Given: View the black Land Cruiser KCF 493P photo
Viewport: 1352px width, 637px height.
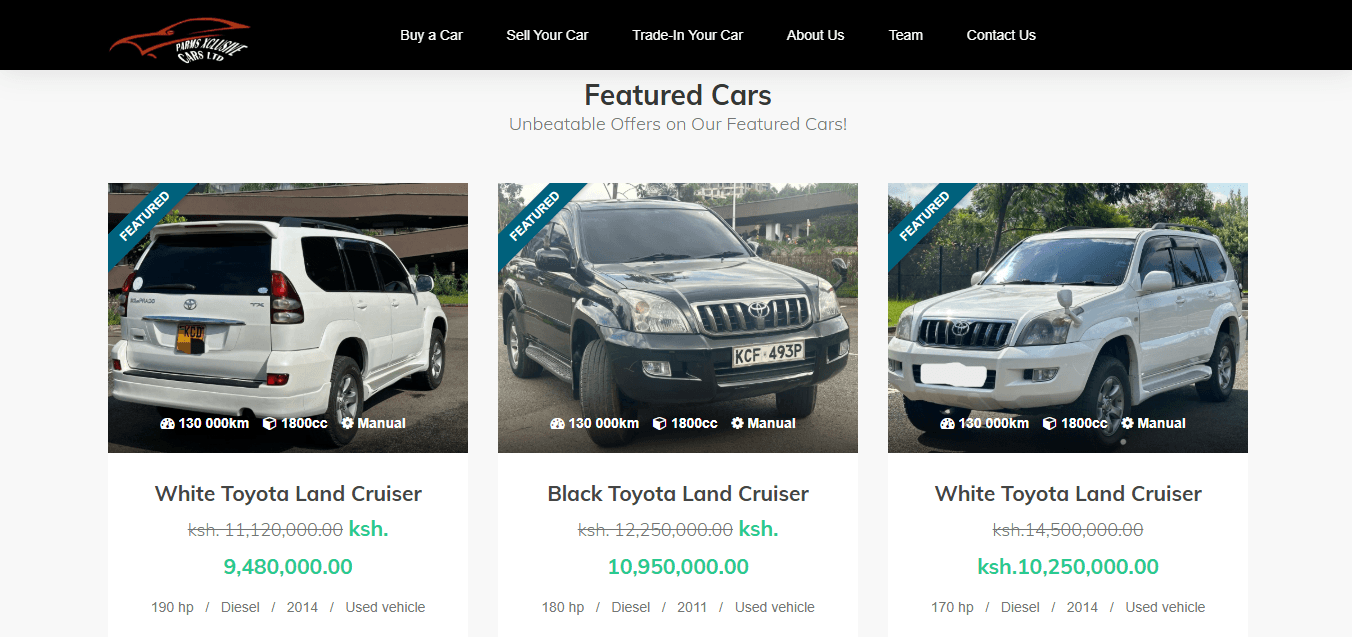Looking at the screenshot, I should (x=678, y=318).
